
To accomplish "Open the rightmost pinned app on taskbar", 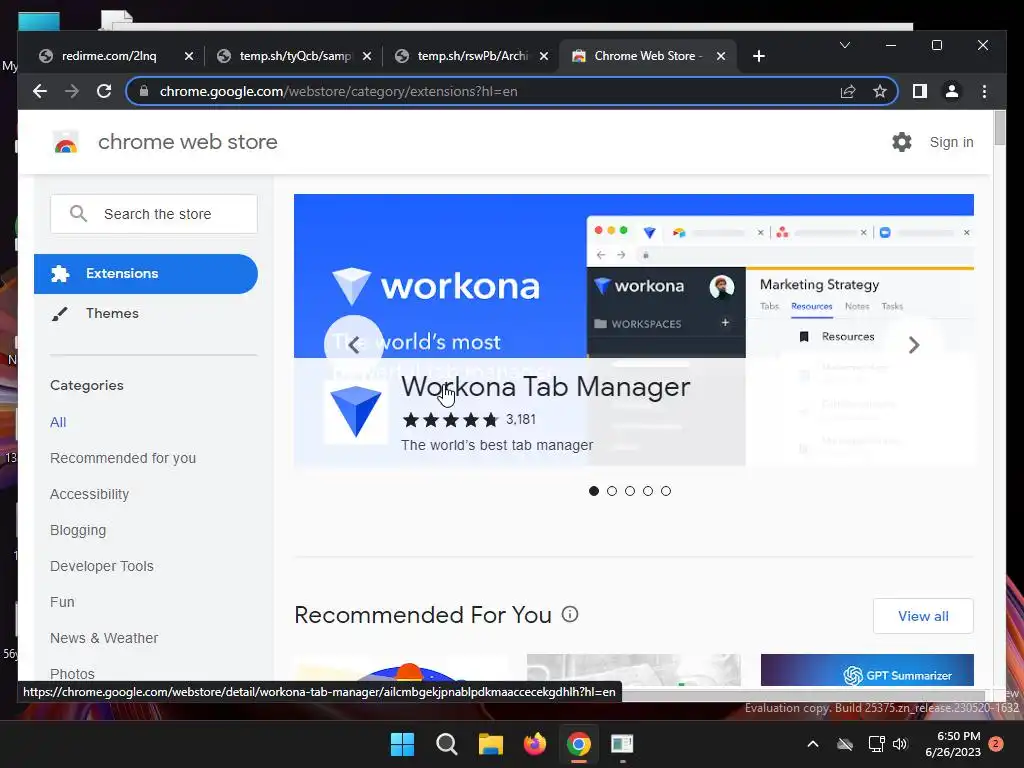I will (622, 744).
